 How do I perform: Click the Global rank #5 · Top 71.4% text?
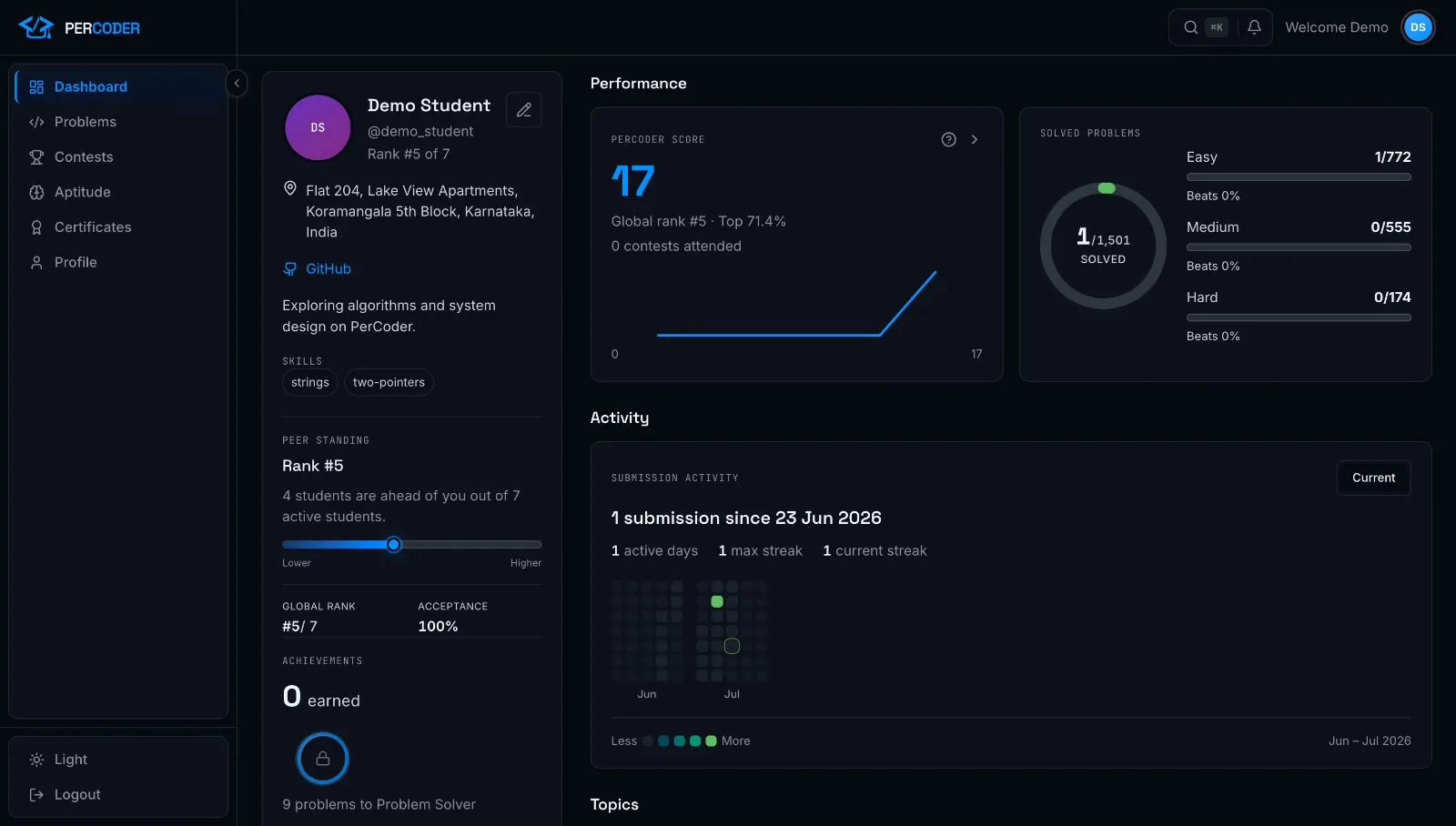(x=699, y=222)
